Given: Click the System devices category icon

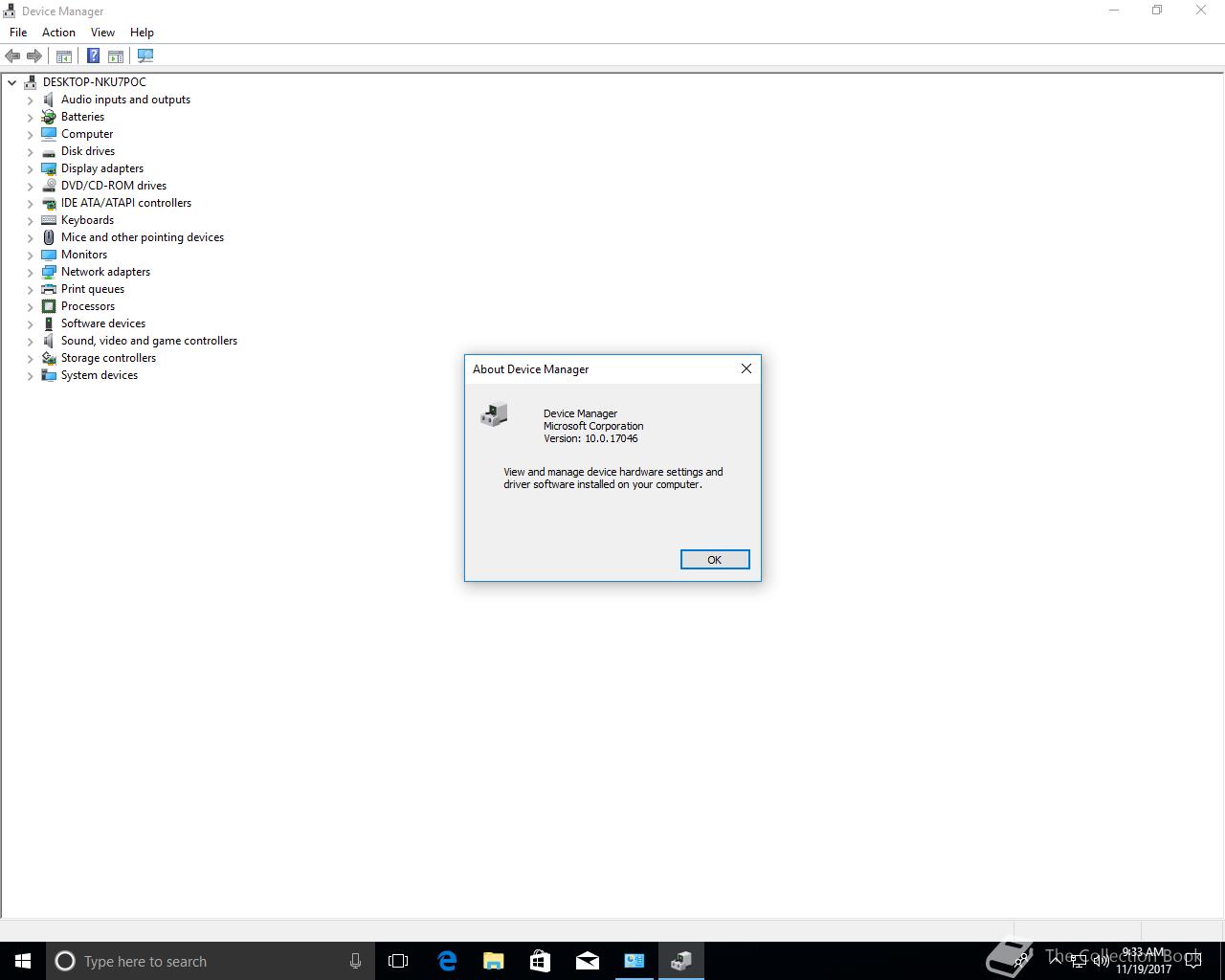Looking at the screenshot, I should [49, 375].
